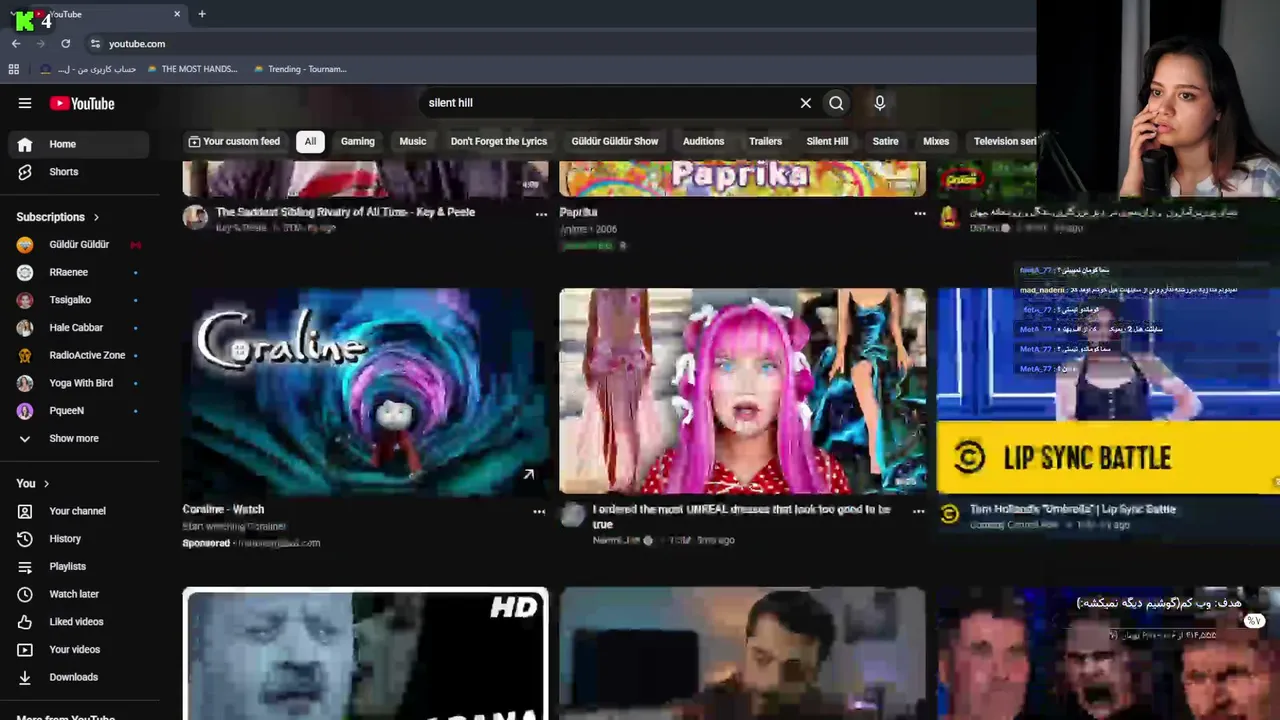This screenshot has width=1280, height=720.
Task: Open the Trending - Tournam... bookmark
Action: point(300,69)
